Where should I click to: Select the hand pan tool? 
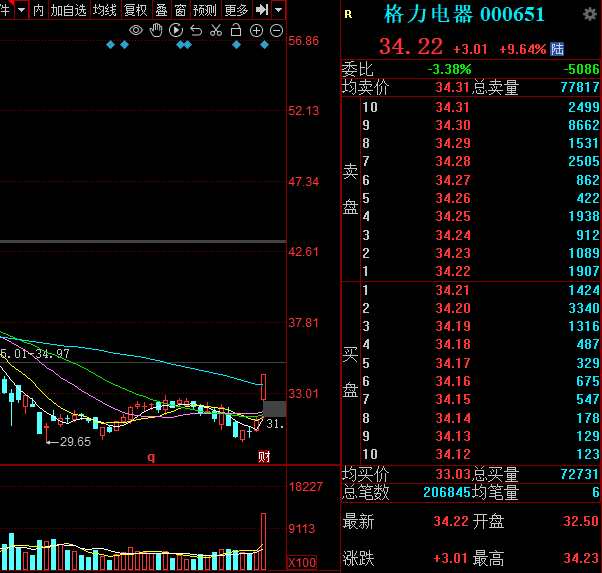click(156, 30)
